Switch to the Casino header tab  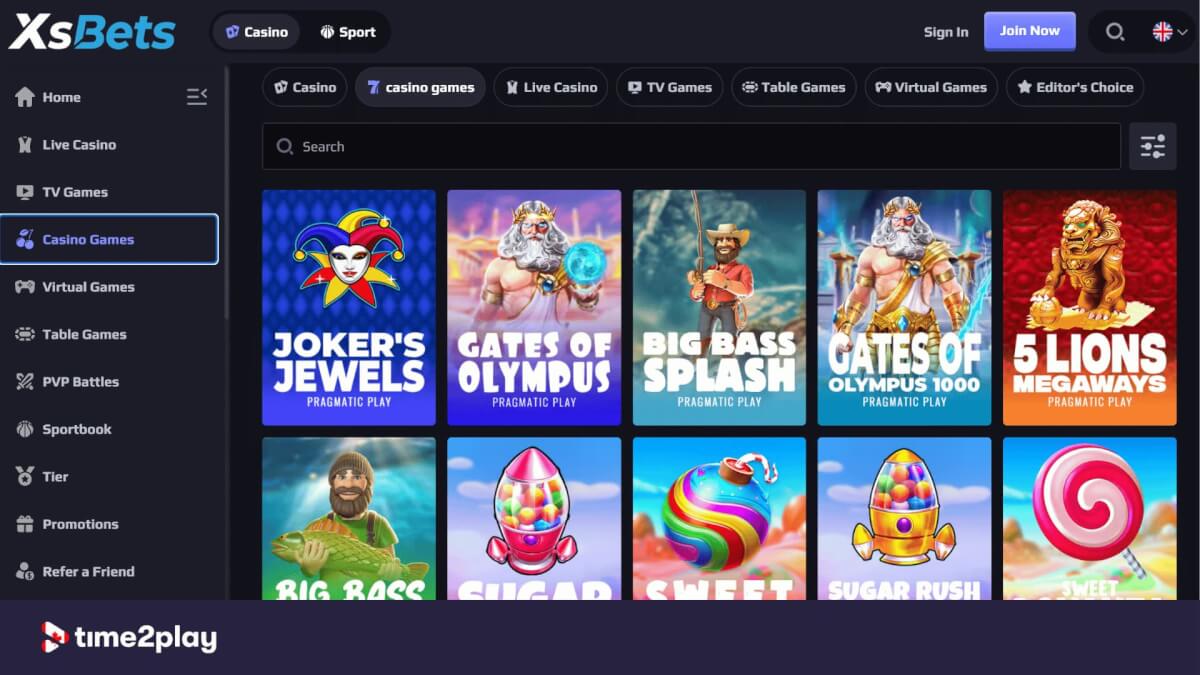pyautogui.click(x=257, y=32)
